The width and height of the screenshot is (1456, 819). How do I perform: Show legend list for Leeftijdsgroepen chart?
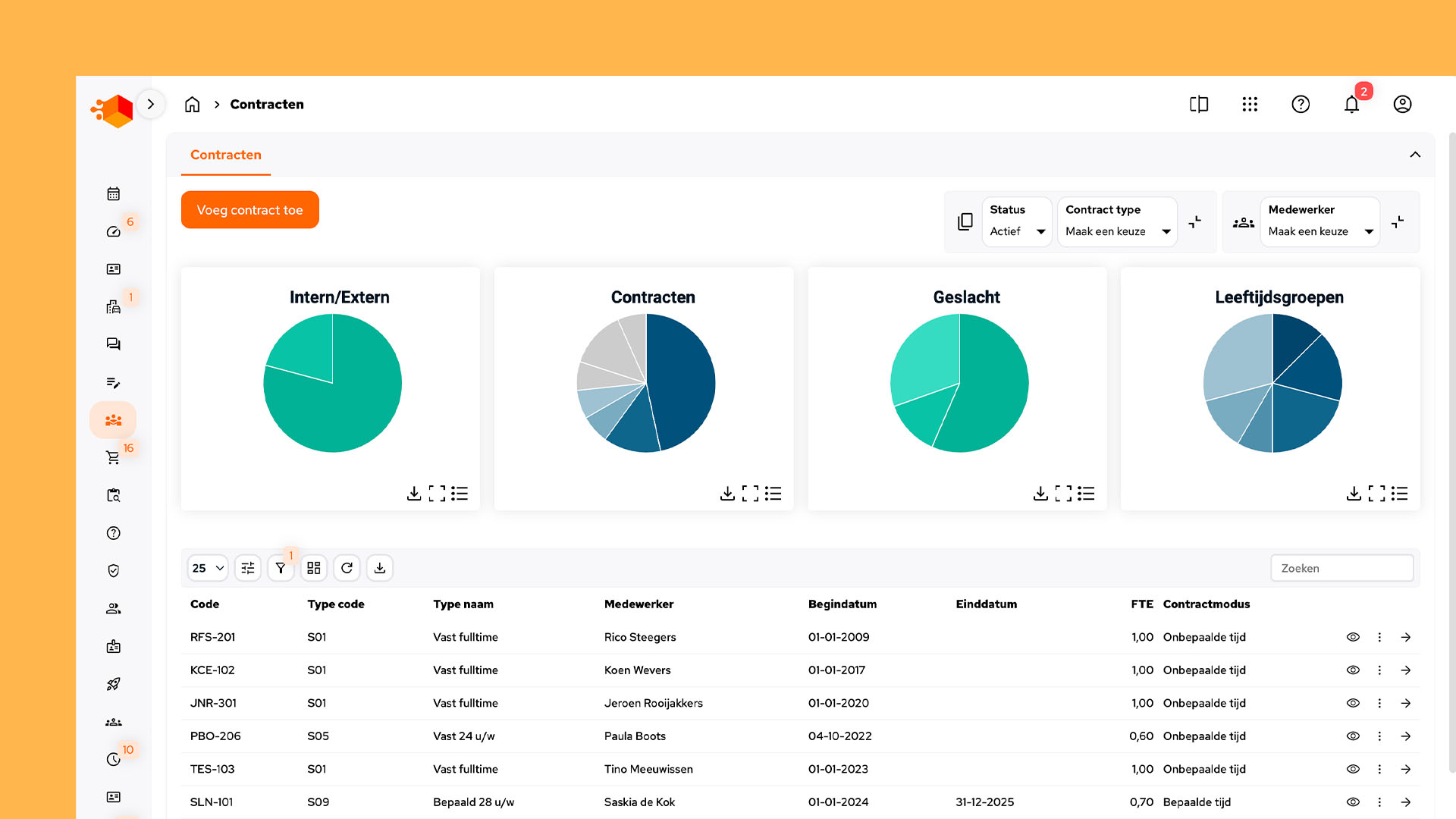[1399, 494]
